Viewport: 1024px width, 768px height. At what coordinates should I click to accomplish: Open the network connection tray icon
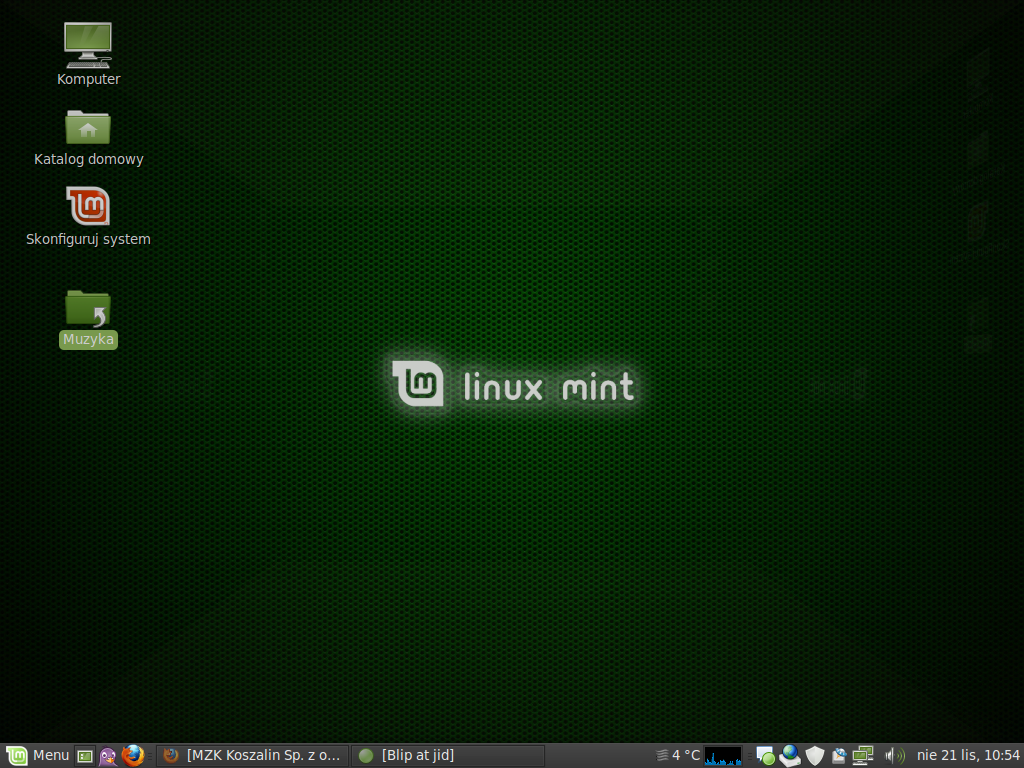[862, 756]
